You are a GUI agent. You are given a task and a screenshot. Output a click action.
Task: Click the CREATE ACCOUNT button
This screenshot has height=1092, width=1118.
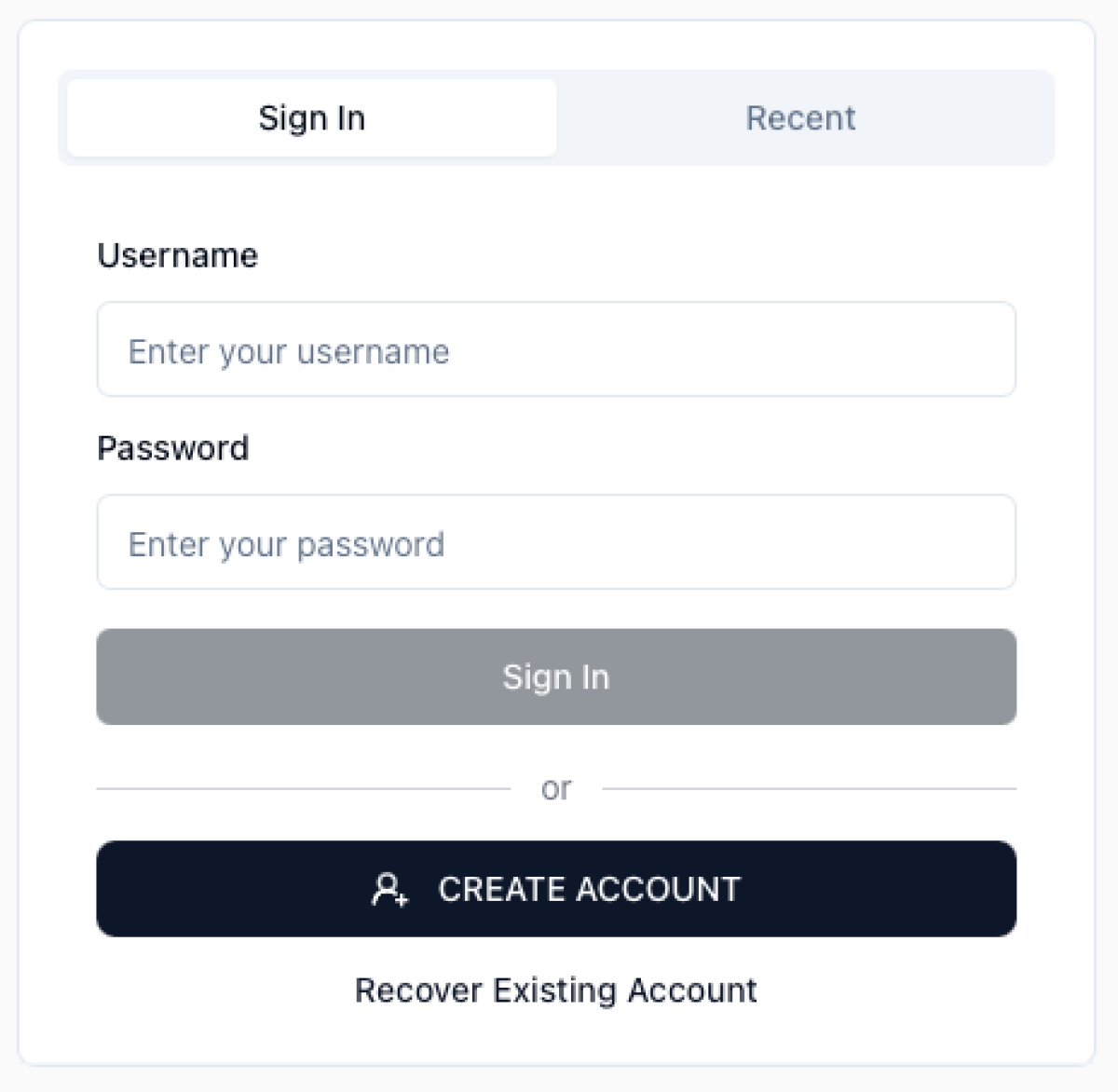tap(556, 889)
